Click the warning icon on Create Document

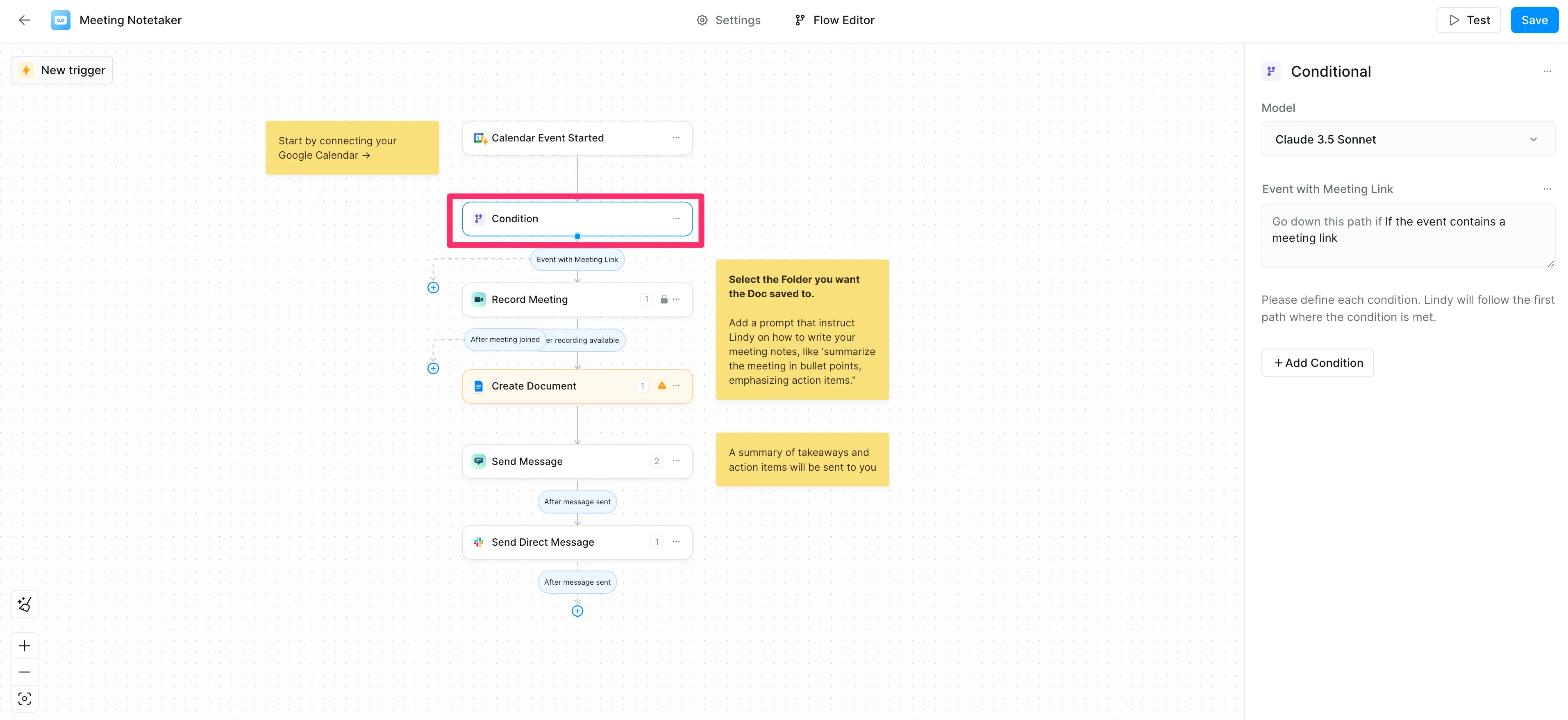point(661,385)
